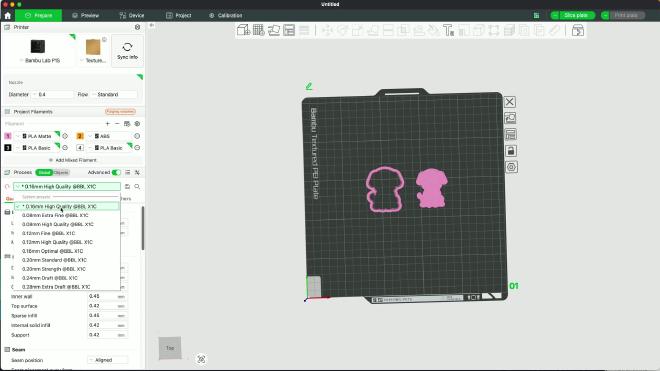The image size is (660, 371).
Task: Remove a filament with the minus icon
Action: pyautogui.click(x=117, y=124)
